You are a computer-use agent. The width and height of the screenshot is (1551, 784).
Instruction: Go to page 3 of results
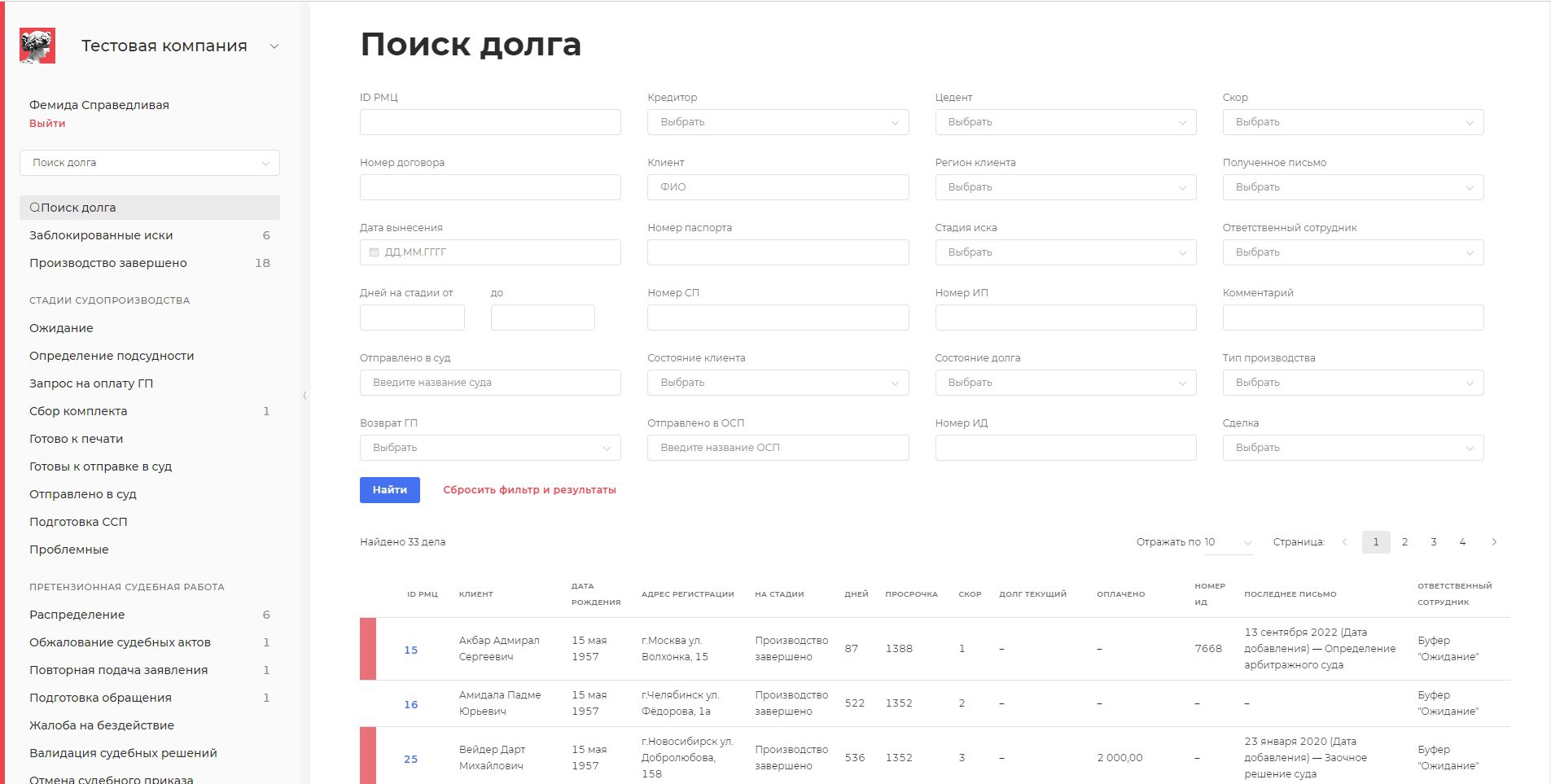point(1433,542)
